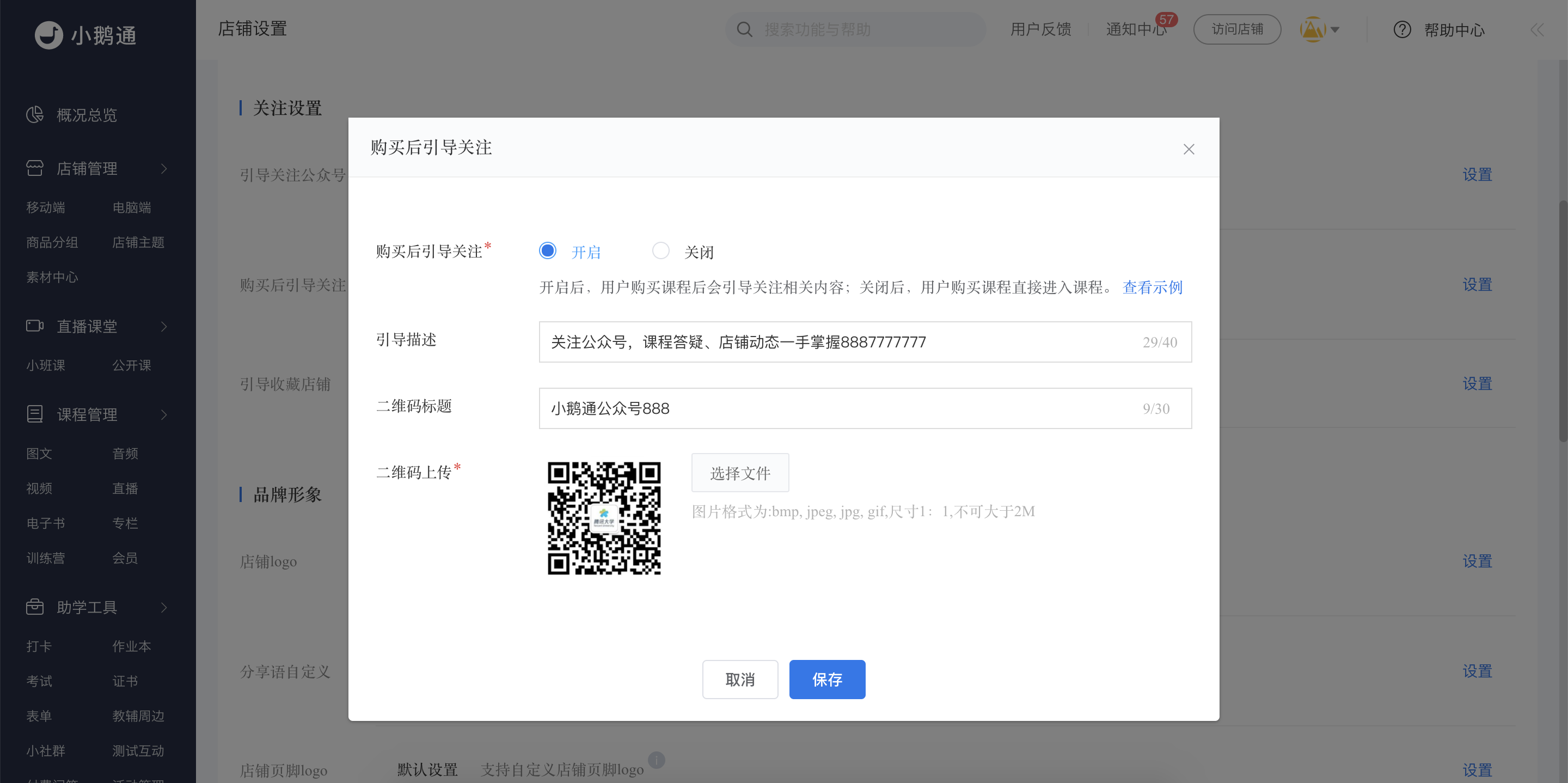Click the 课程管理 document icon

(x=35, y=414)
